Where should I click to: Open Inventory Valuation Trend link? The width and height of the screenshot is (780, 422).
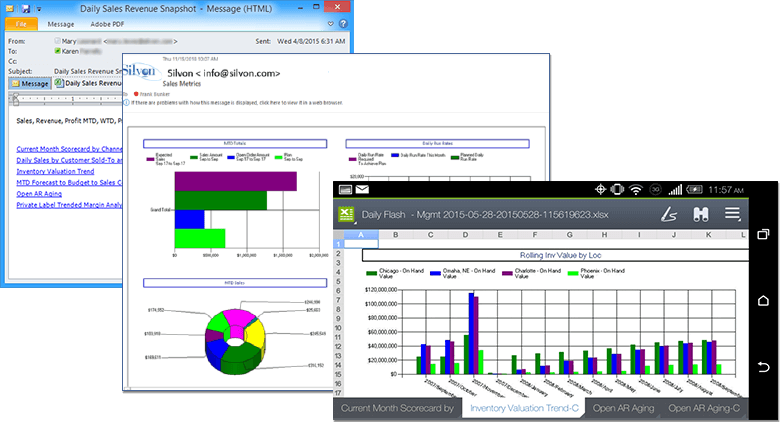55,171
